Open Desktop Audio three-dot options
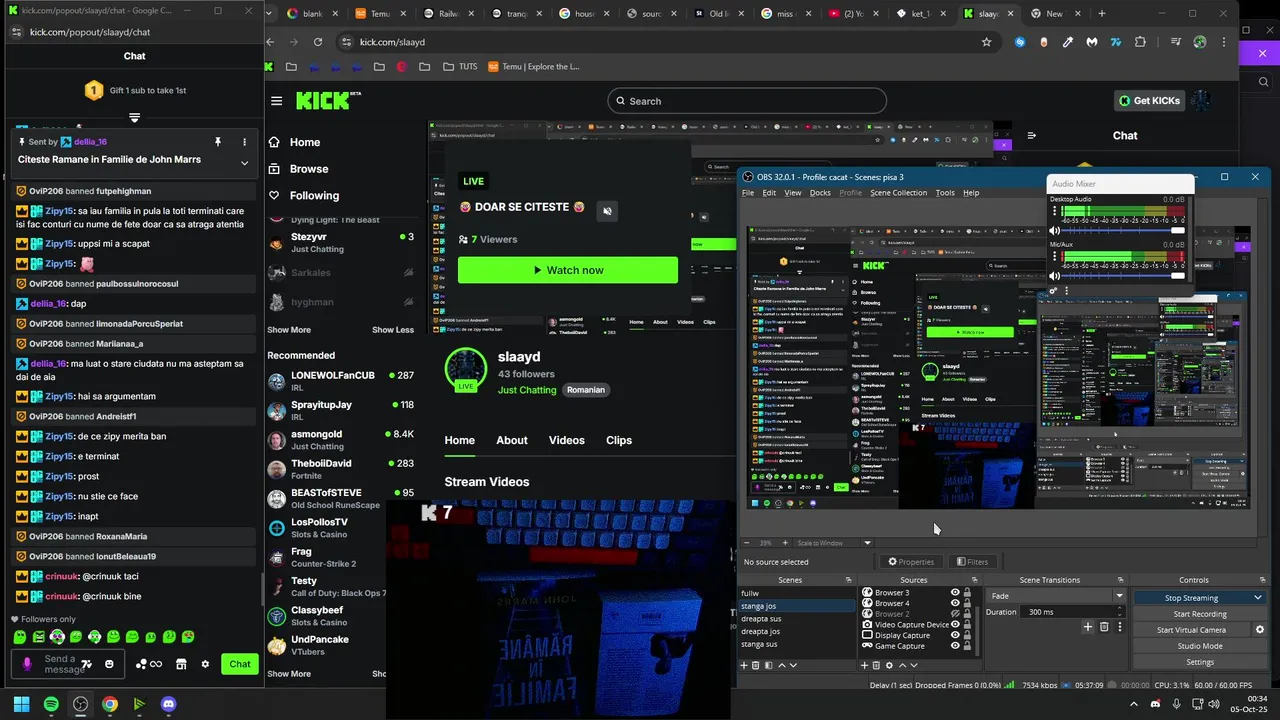This screenshot has height=720, width=1280. (x=1054, y=210)
